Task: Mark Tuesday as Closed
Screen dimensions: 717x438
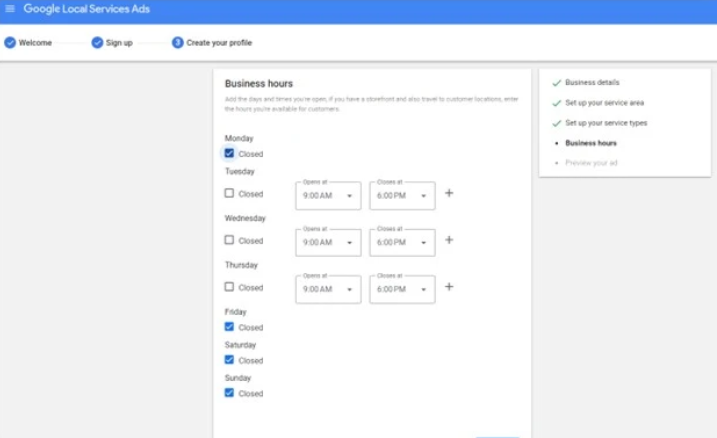Action: pyautogui.click(x=230, y=194)
